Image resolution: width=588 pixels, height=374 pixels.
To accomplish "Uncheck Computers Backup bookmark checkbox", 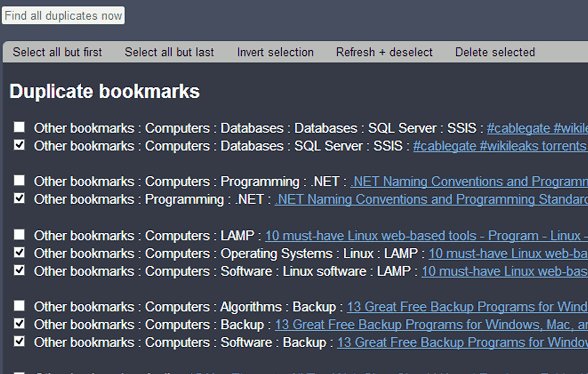I will tap(19, 323).
